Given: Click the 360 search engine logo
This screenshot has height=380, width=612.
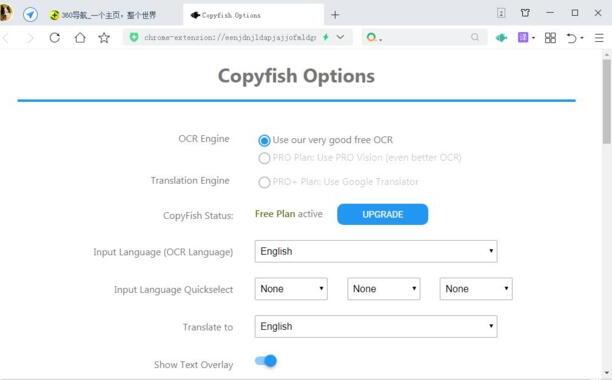Looking at the screenshot, I should [372, 37].
